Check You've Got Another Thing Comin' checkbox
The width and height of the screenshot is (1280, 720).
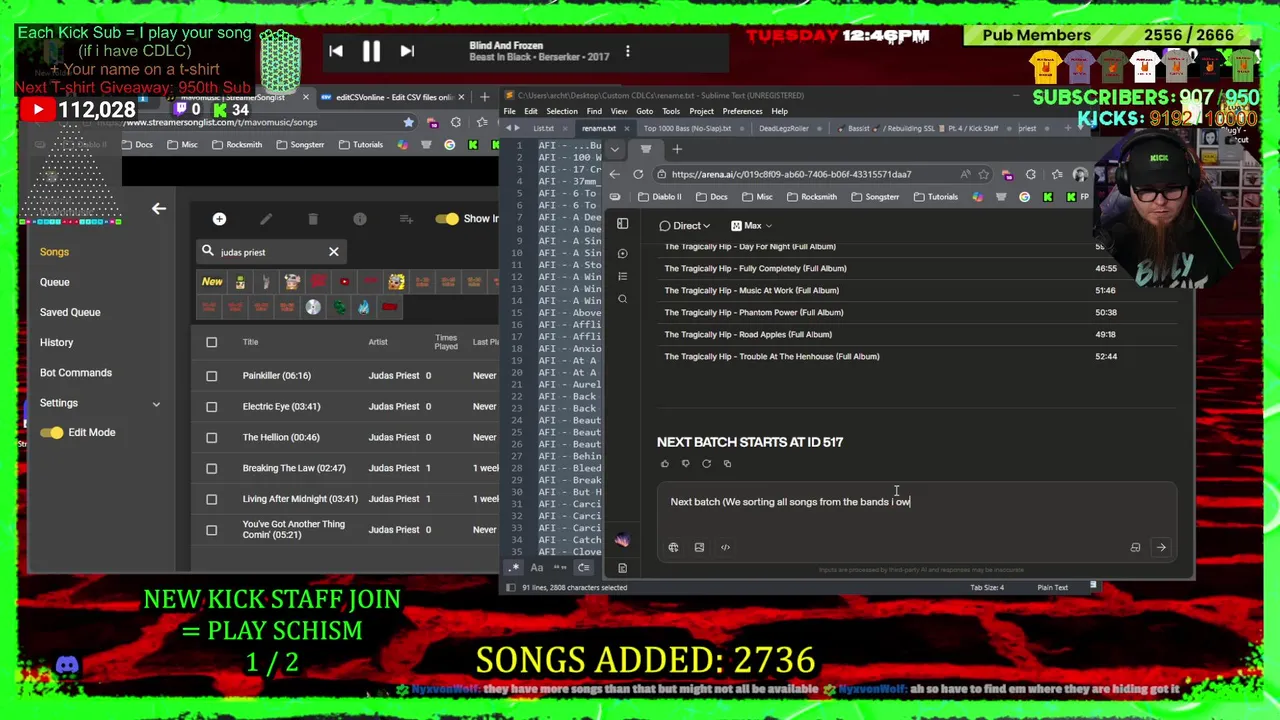(x=211, y=530)
